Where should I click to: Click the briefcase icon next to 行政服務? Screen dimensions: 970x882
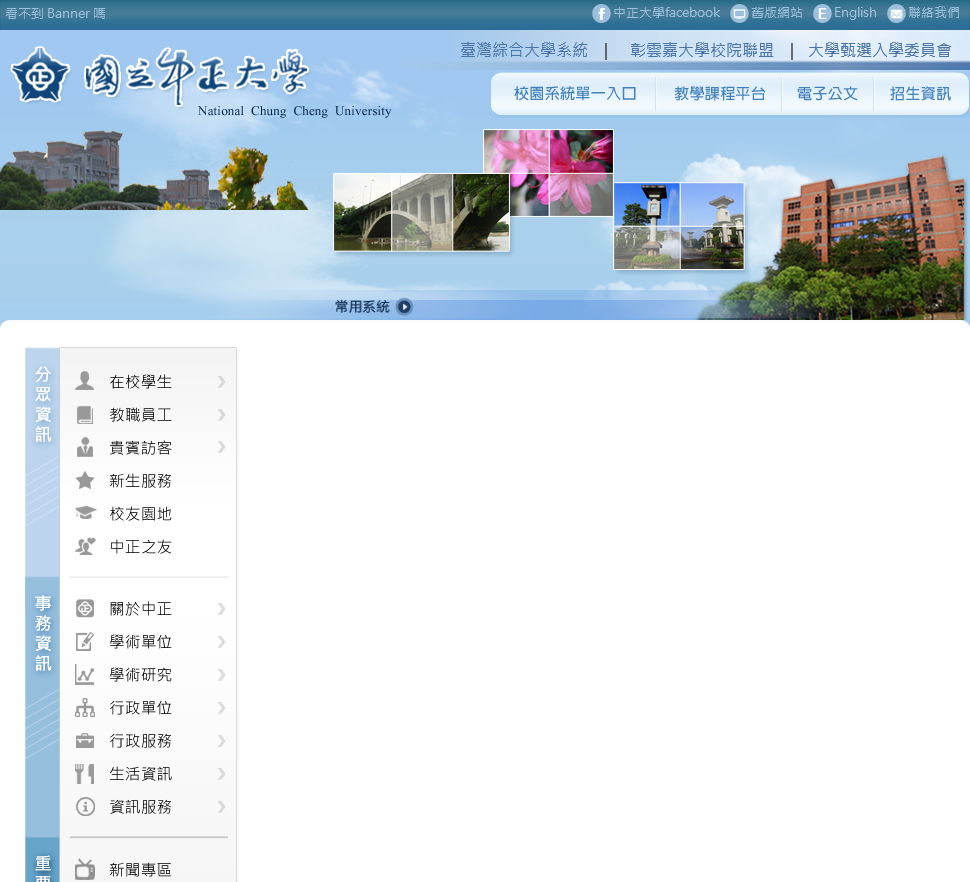pyautogui.click(x=85, y=740)
